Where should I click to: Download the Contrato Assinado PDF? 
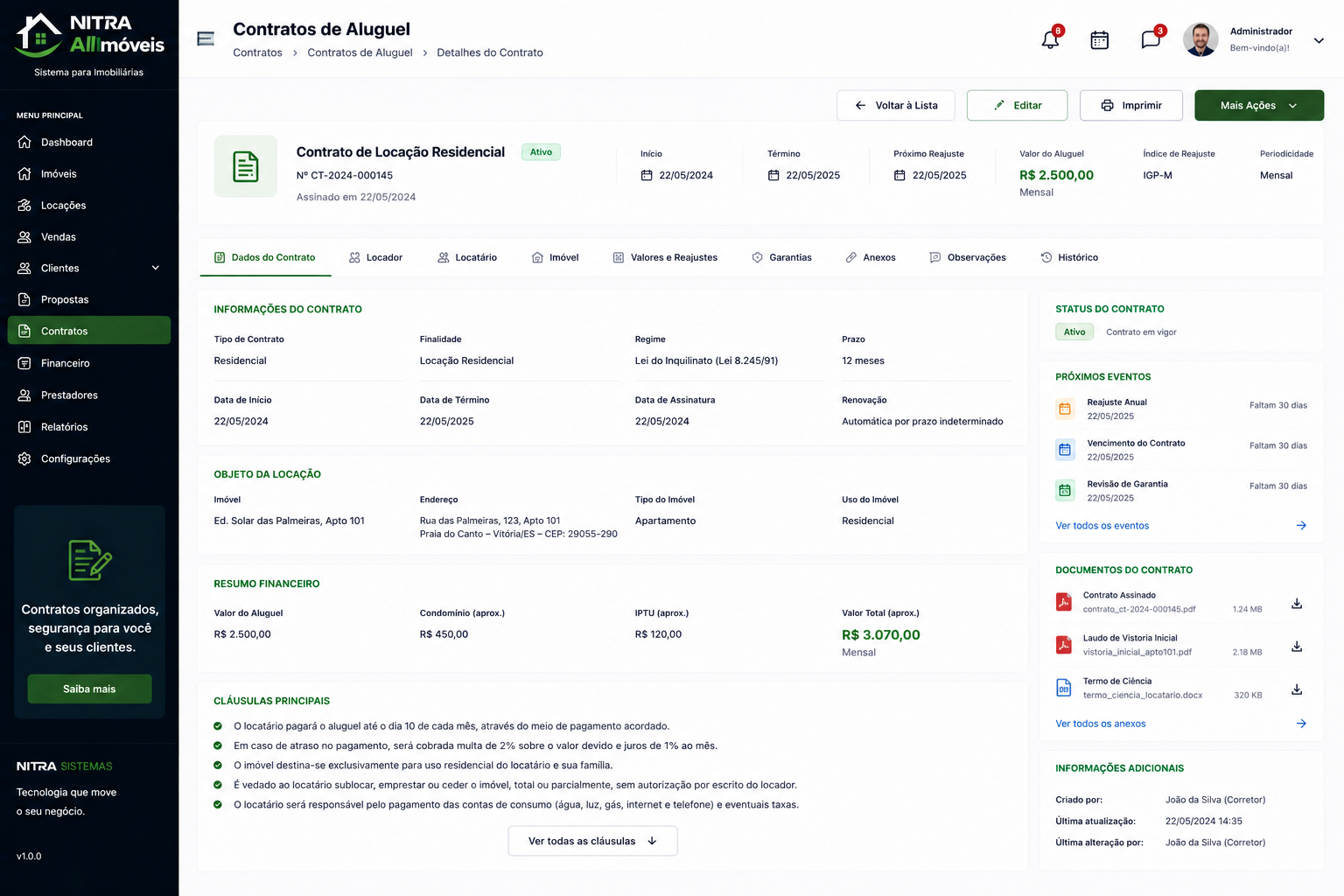tap(1297, 604)
